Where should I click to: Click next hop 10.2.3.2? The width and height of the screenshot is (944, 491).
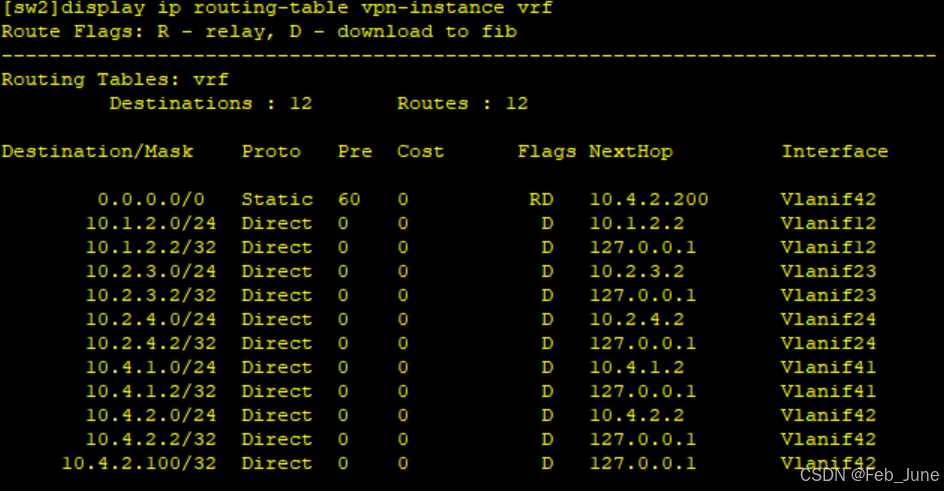(x=636, y=271)
